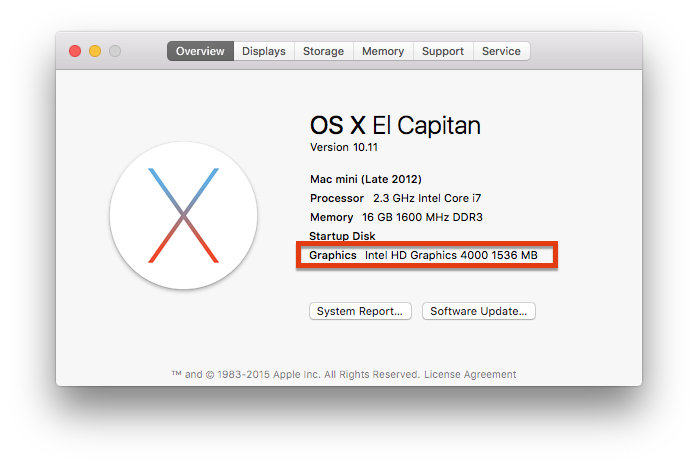Viewport: 698px width, 466px height.
Task: Click the Version 10.11 text
Action: [344, 147]
